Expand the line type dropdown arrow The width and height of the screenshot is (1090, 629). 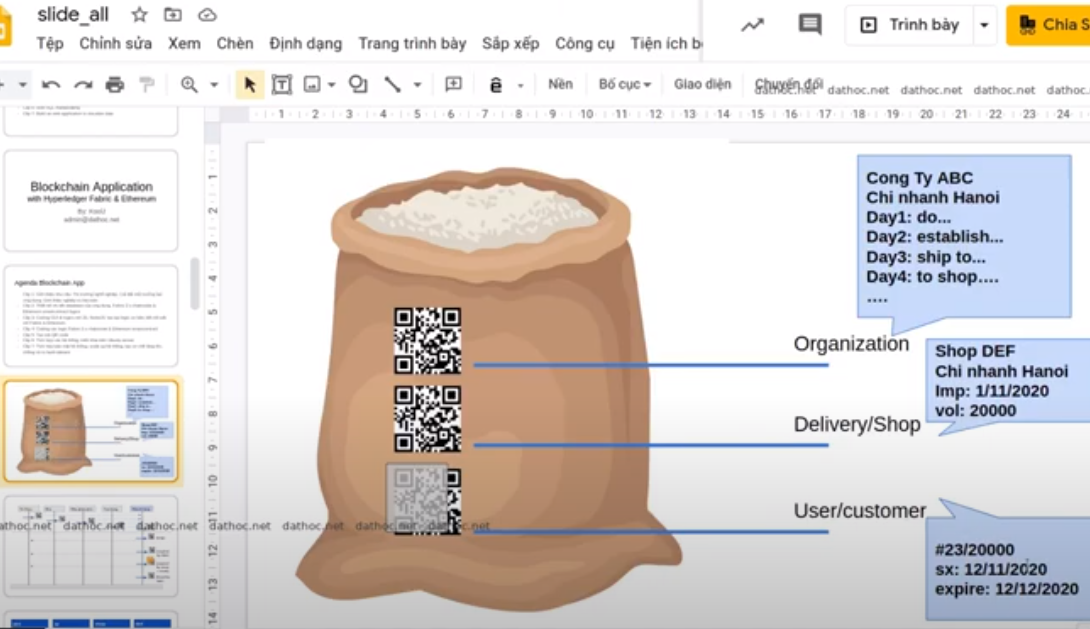[x=417, y=85]
